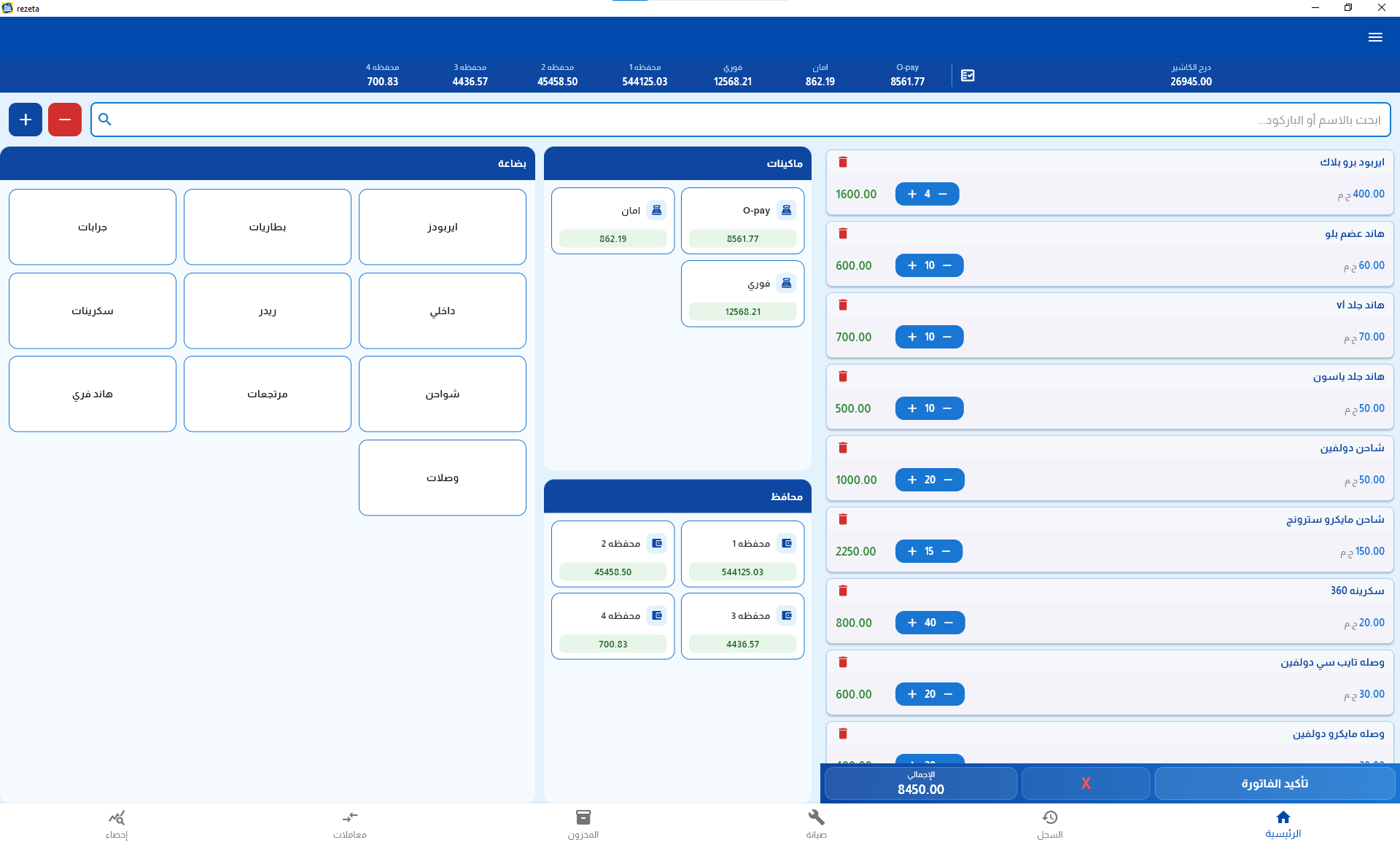Open wallet محفظه 3 card

pos(742,626)
